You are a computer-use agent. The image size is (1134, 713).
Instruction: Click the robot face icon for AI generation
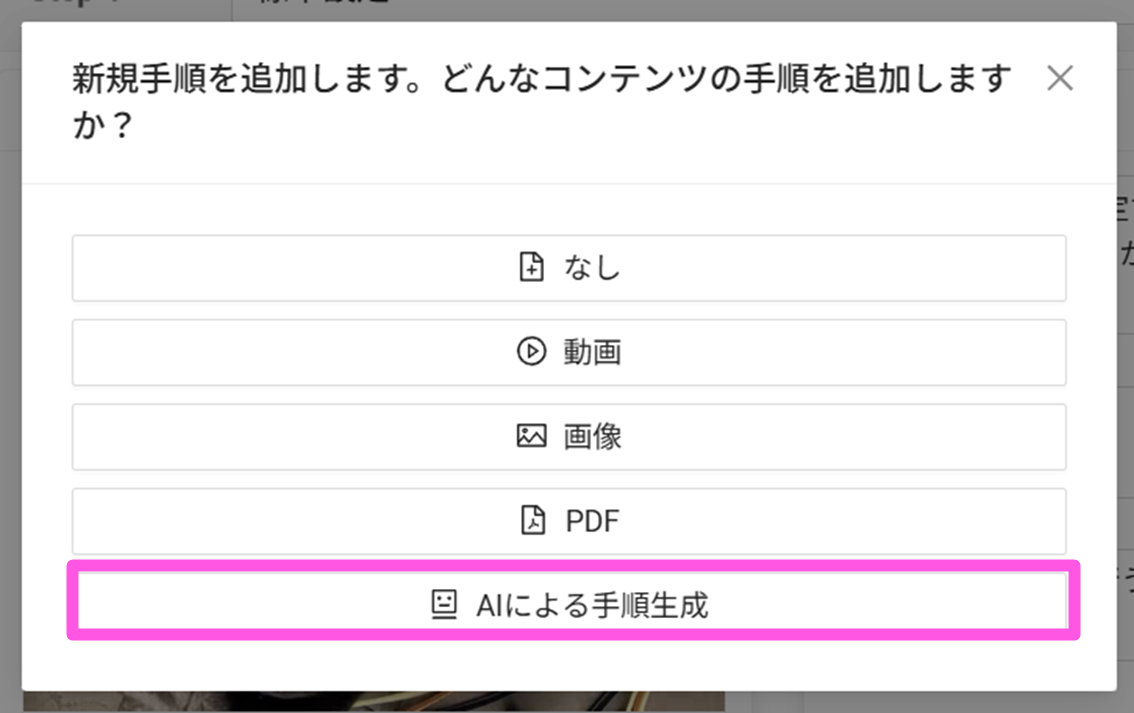443,605
